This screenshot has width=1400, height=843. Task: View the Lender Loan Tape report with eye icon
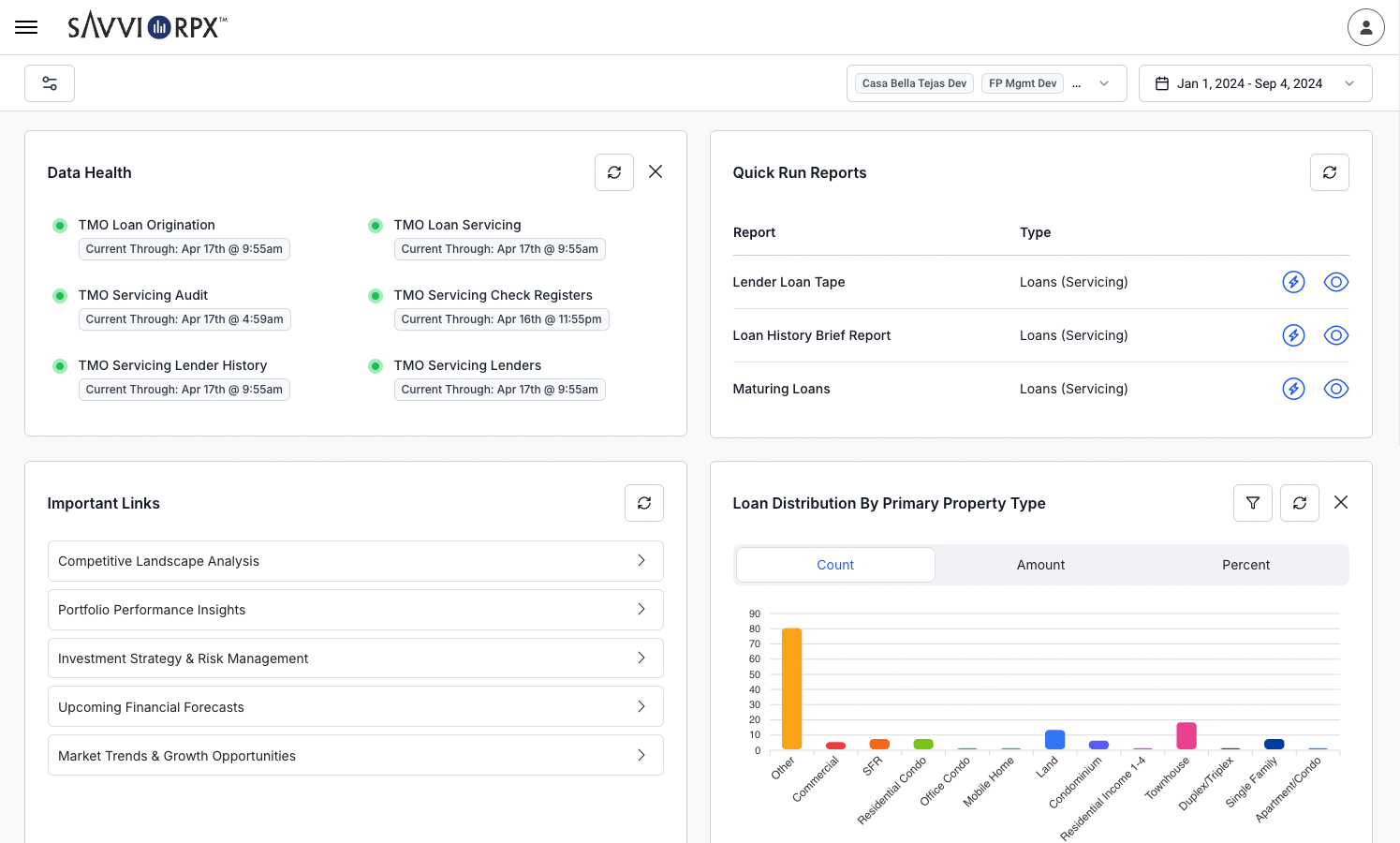pyautogui.click(x=1336, y=282)
